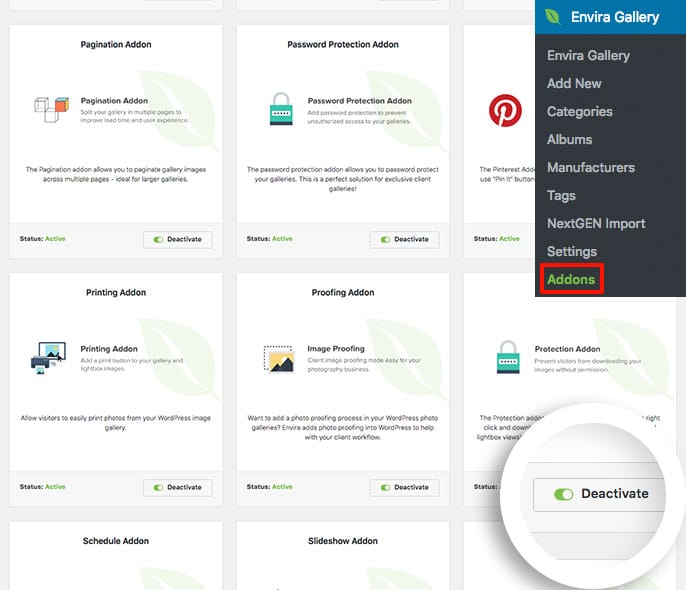Click the magnified Deactivate button for Protection Addon
686x590 pixels.
click(599, 494)
